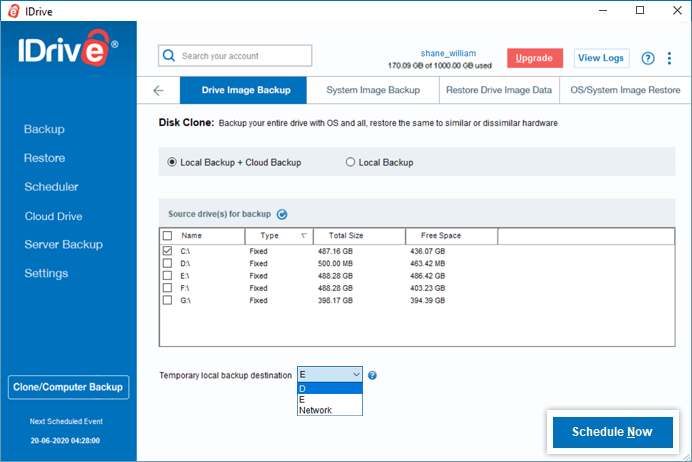The image size is (692, 462).
Task: Click the search magnifier icon
Action: pyautogui.click(x=169, y=56)
